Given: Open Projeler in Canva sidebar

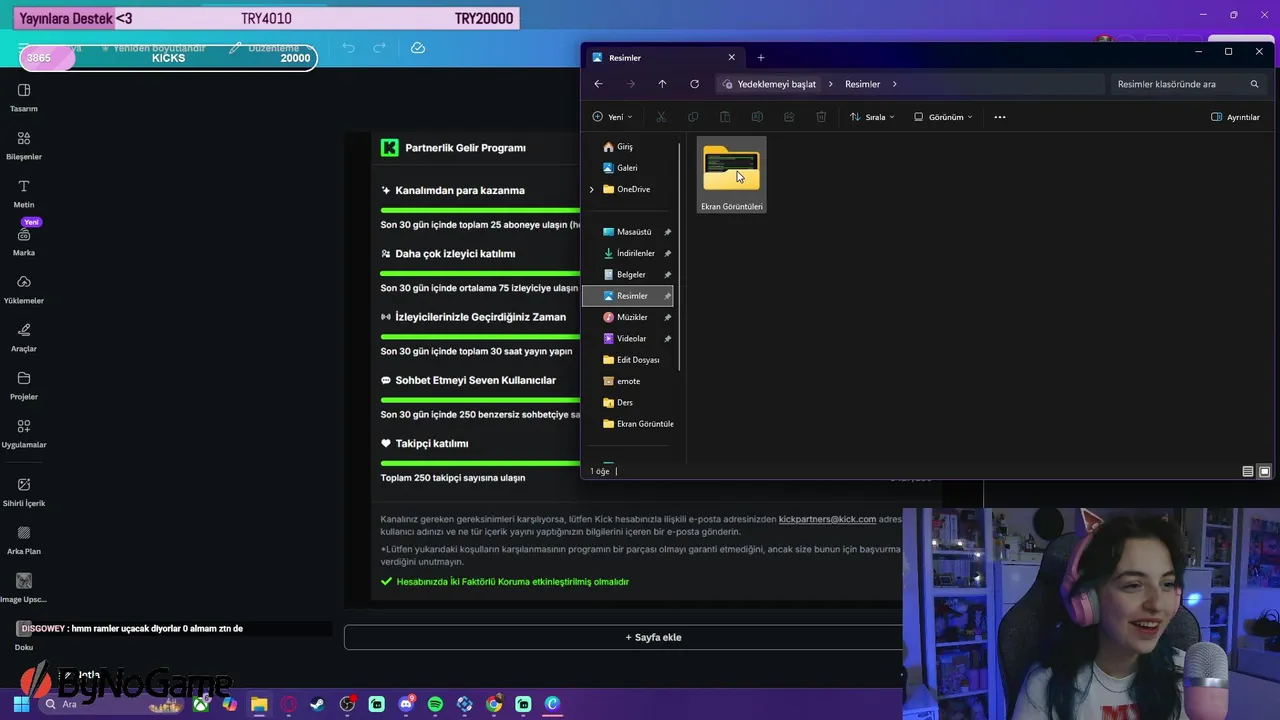Looking at the screenshot, I should click(24, 385).
